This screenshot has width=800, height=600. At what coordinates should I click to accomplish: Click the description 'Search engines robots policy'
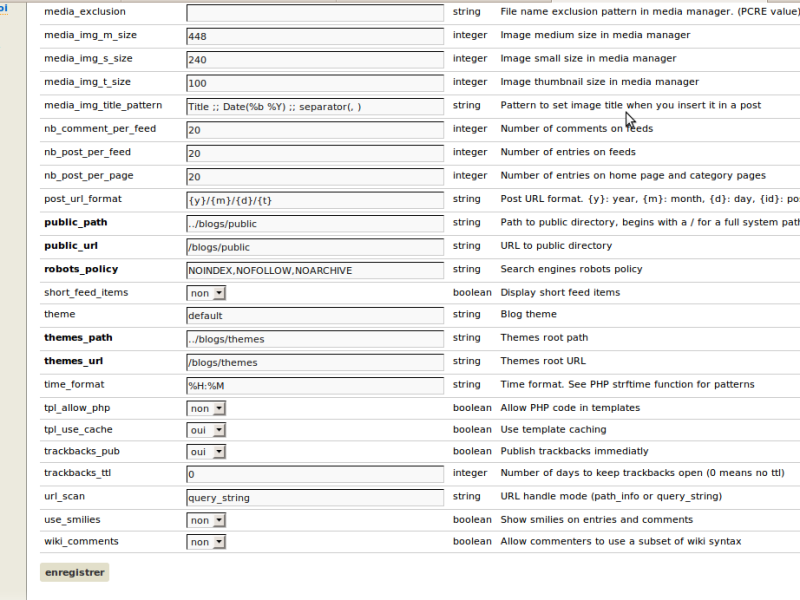pos(571,269)
